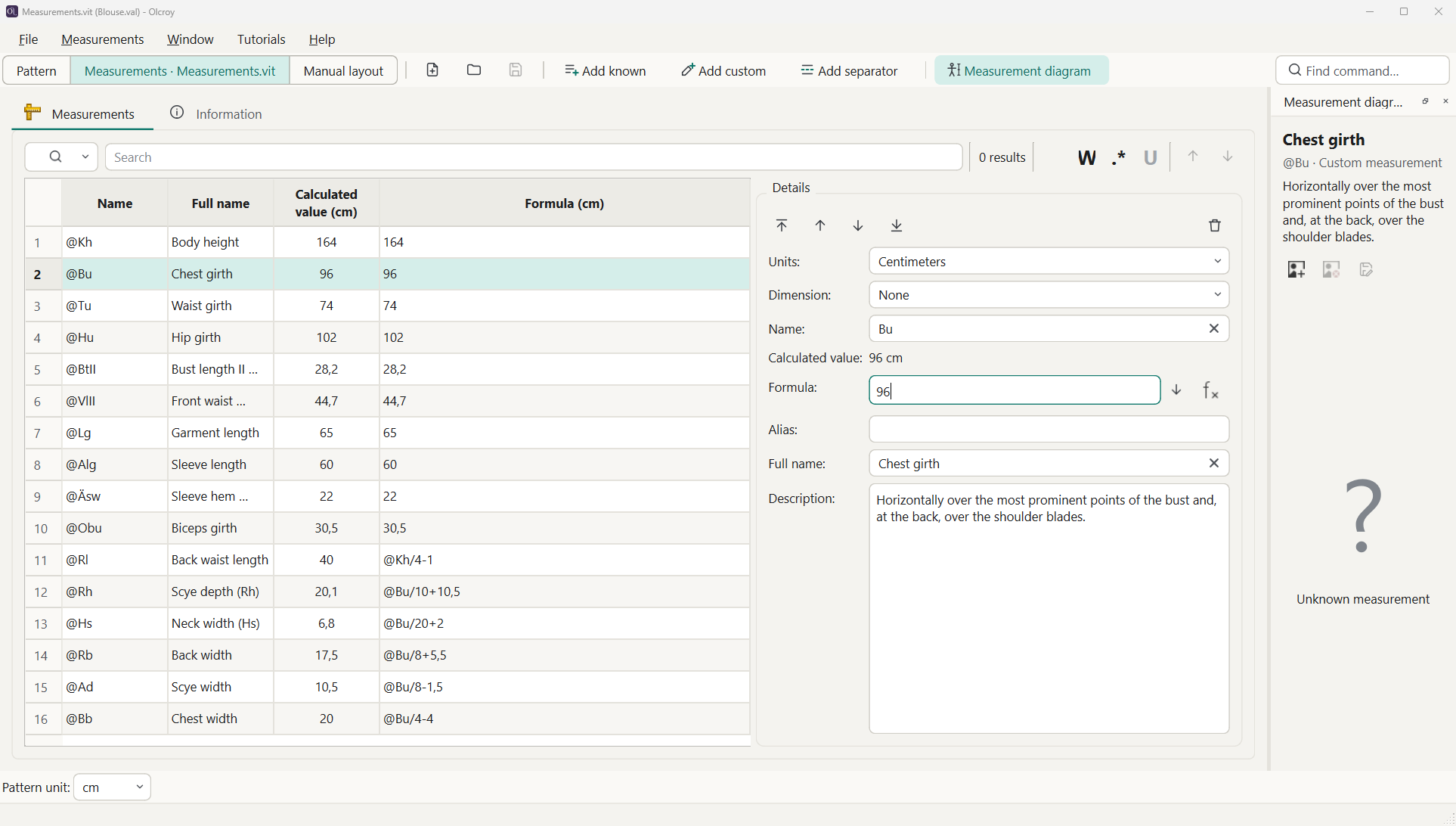Delete the measurement with trash icon
The height and width of the screenshot is (826, 1456).
(x=1215, y=225)
